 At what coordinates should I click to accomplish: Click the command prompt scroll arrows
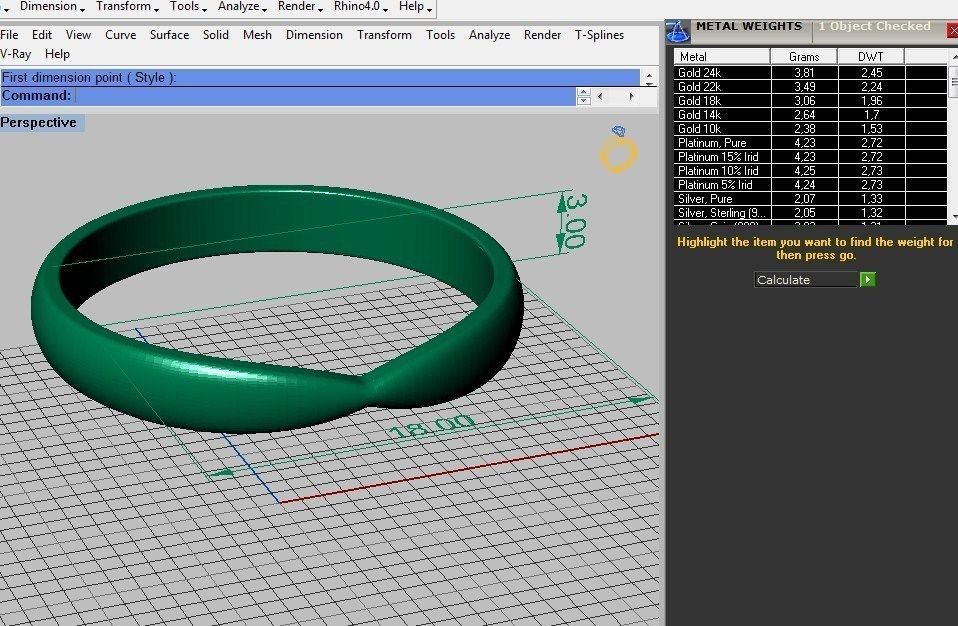pos(649,78)
